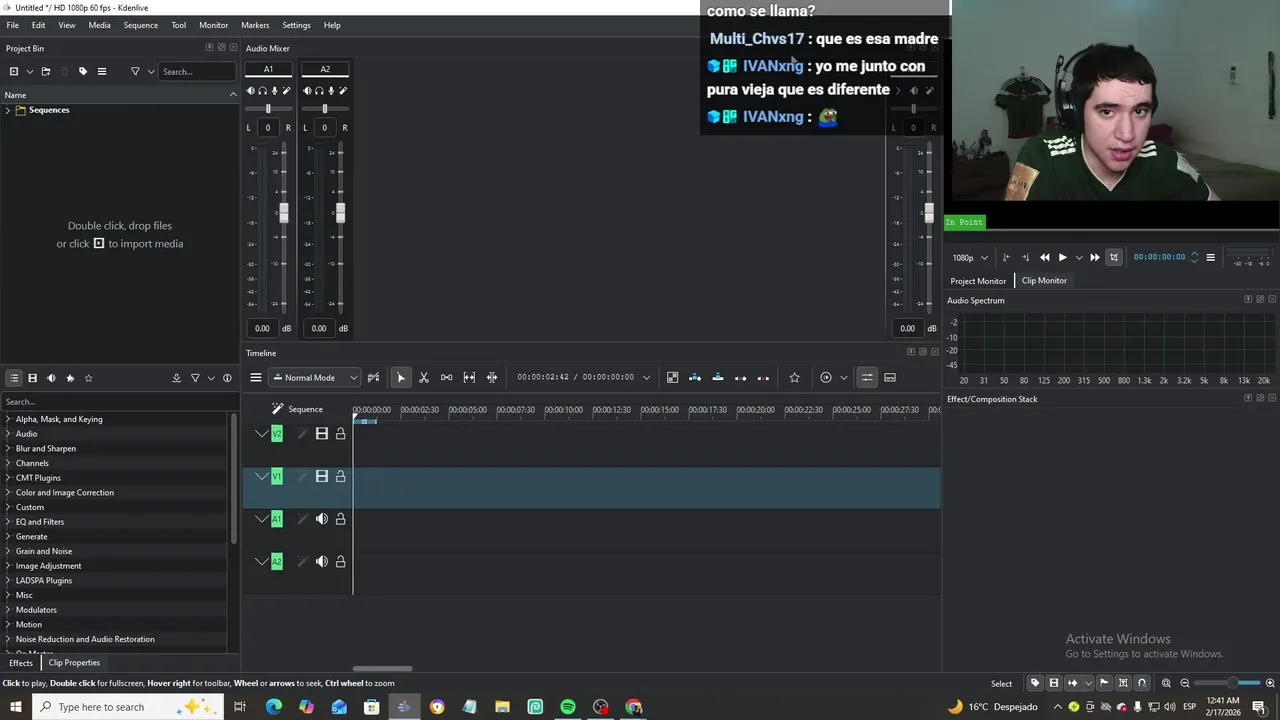Collapse track V2 using its chevron

coord(262,434)
